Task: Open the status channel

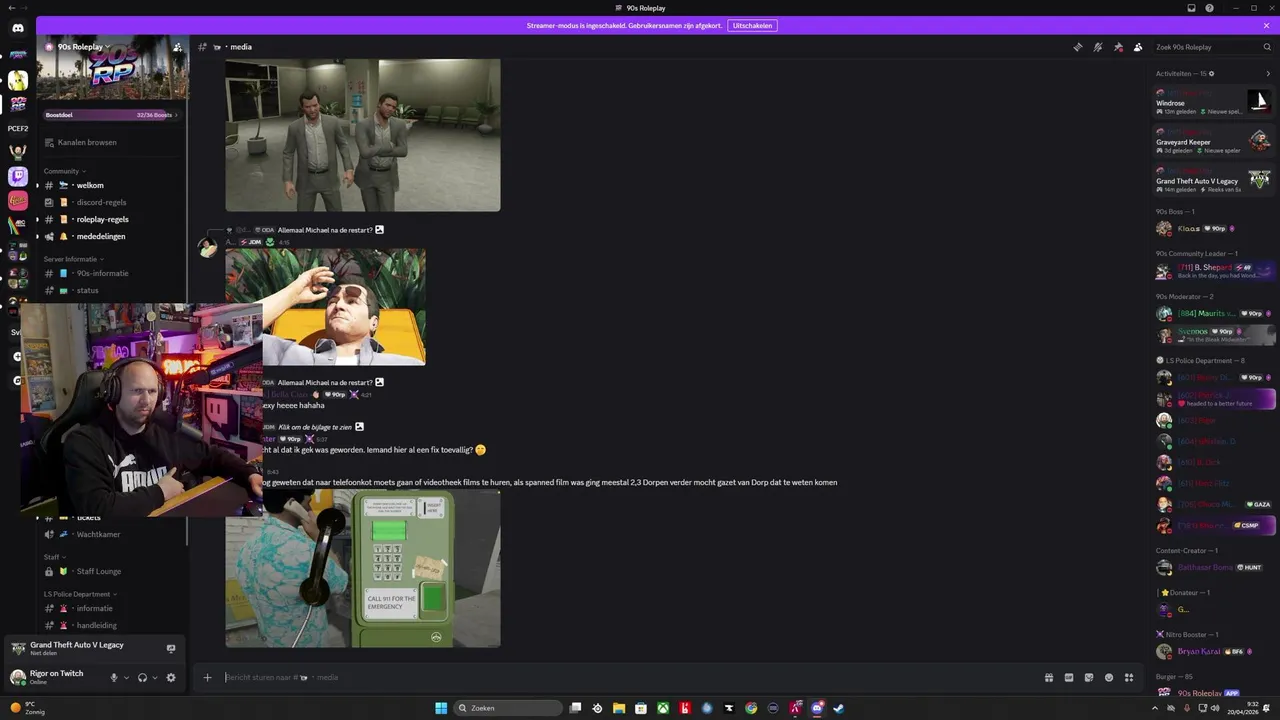Action: pos(112,290)
